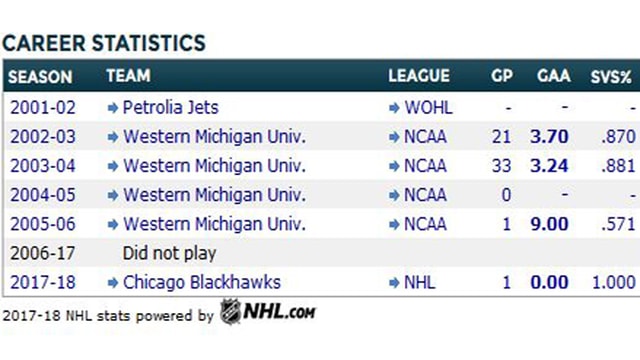Click the 3.70 GAA value
This screenshot has height=360, width=640.
549,137
